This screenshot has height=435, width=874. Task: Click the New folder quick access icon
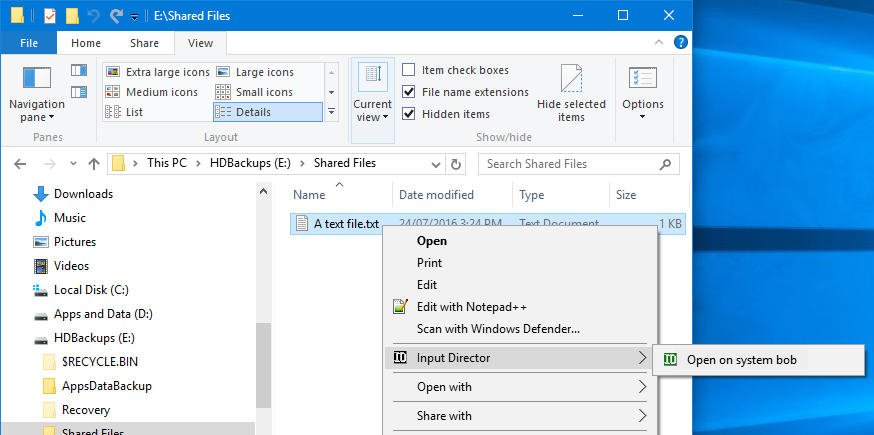pyautogui.click(x=72, y=16)
